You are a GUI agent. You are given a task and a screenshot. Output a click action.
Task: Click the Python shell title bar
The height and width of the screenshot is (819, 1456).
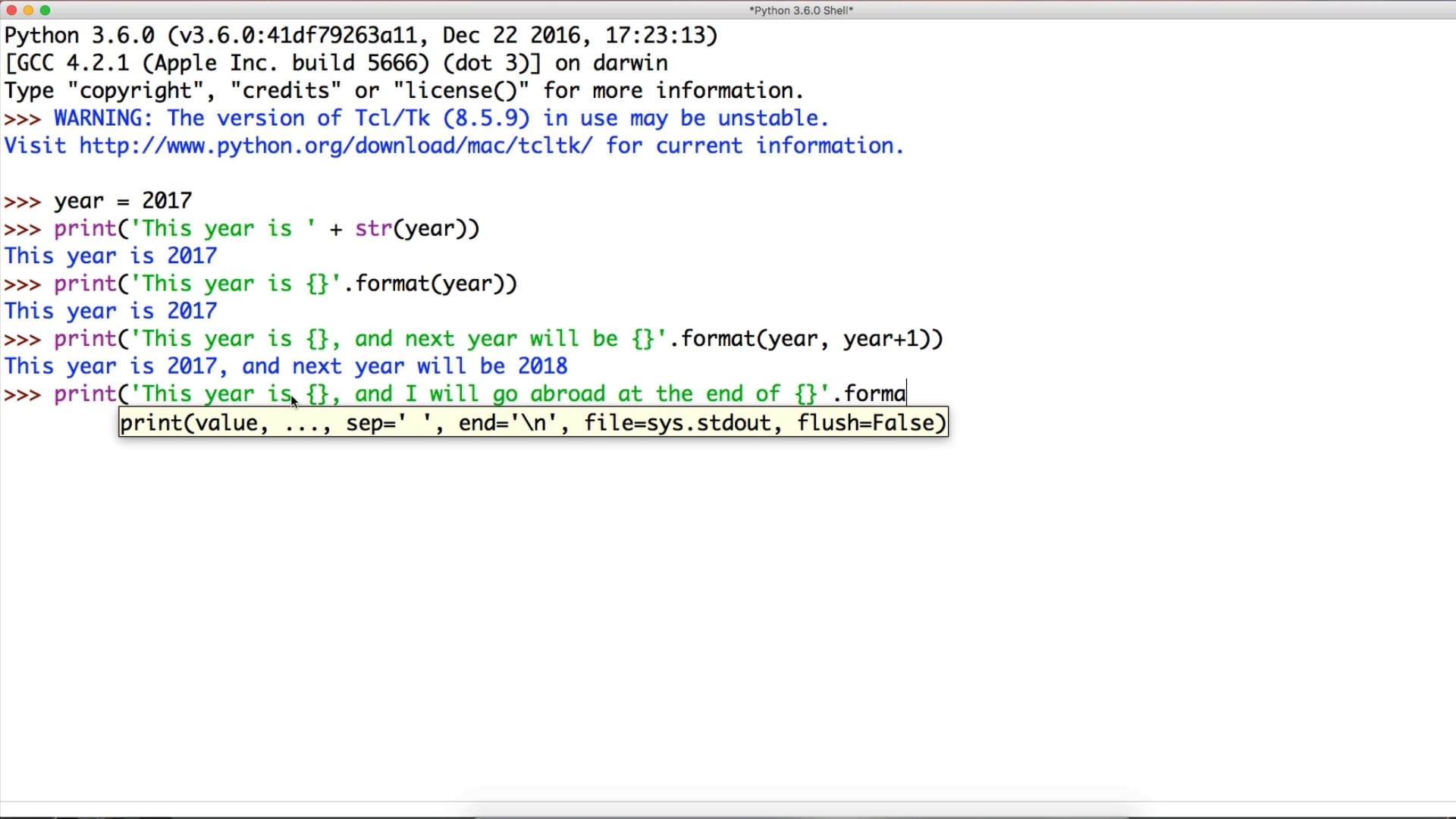coord(800,10)
